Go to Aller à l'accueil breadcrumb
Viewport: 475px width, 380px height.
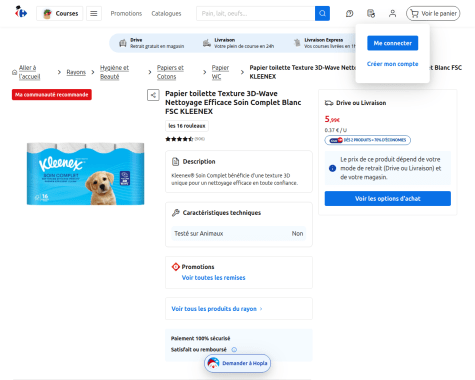click(x=29, y=72)
